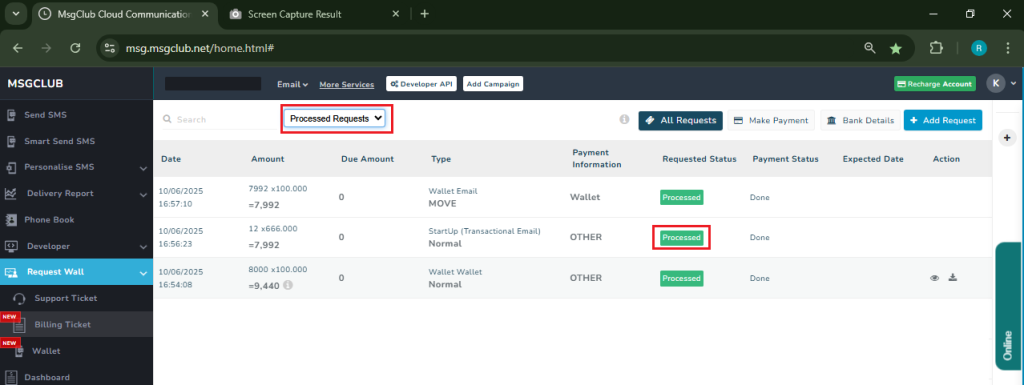This screenshot has width=1024, height=385.
Task: Click Processed badge in Wallet Wallet row
Action: pyautogui.click(x=681, y=278)
